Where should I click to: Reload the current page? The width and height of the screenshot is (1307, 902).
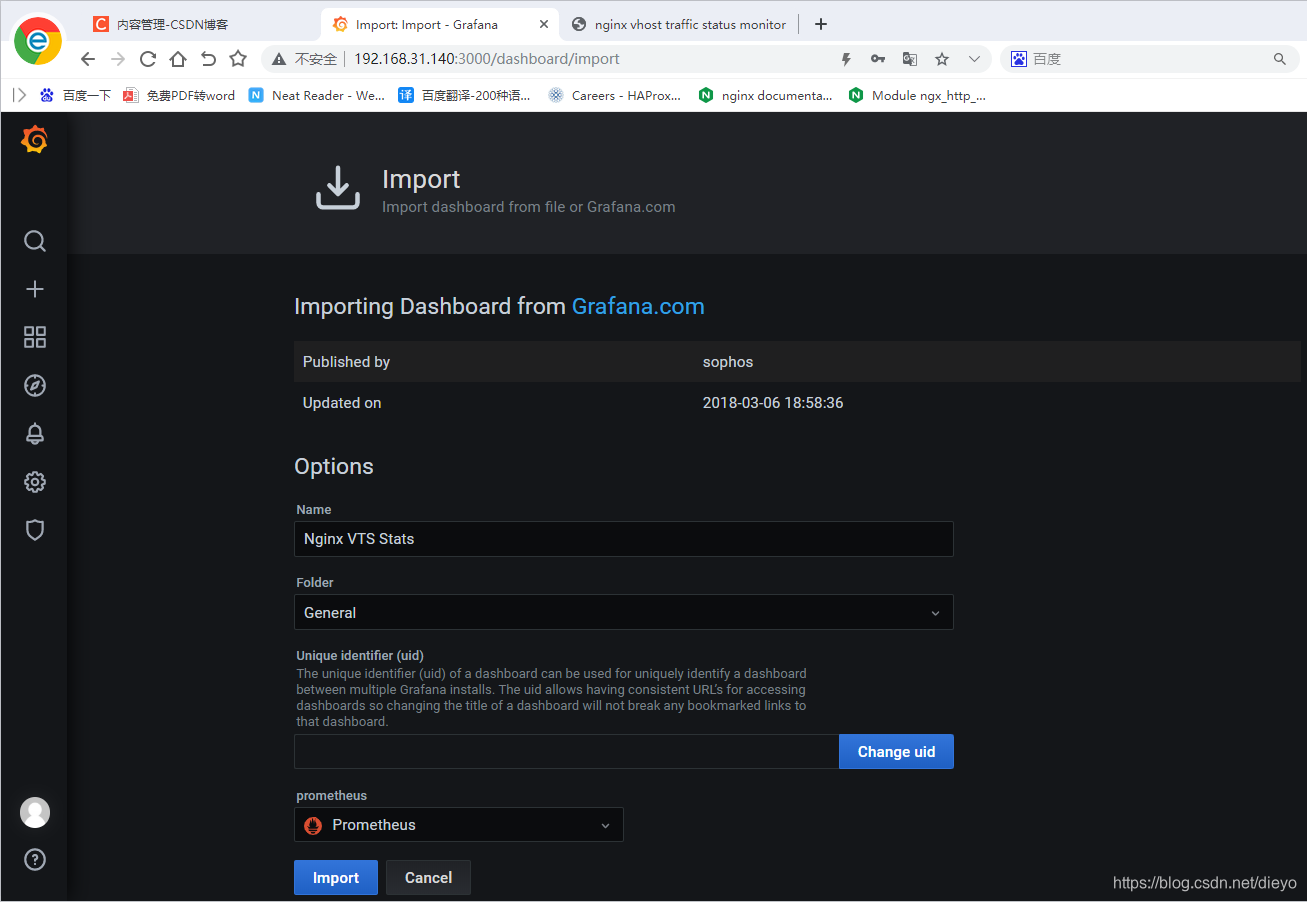click(148, 59)
